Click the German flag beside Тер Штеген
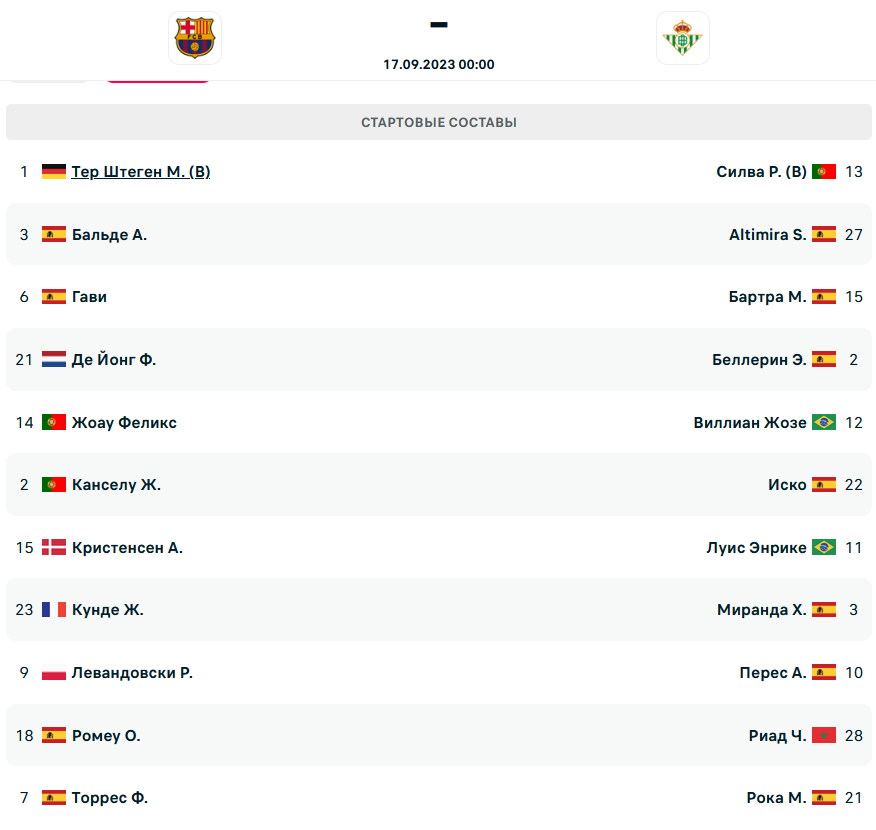The height and width of the screenshot is (830, 876). 54,171
